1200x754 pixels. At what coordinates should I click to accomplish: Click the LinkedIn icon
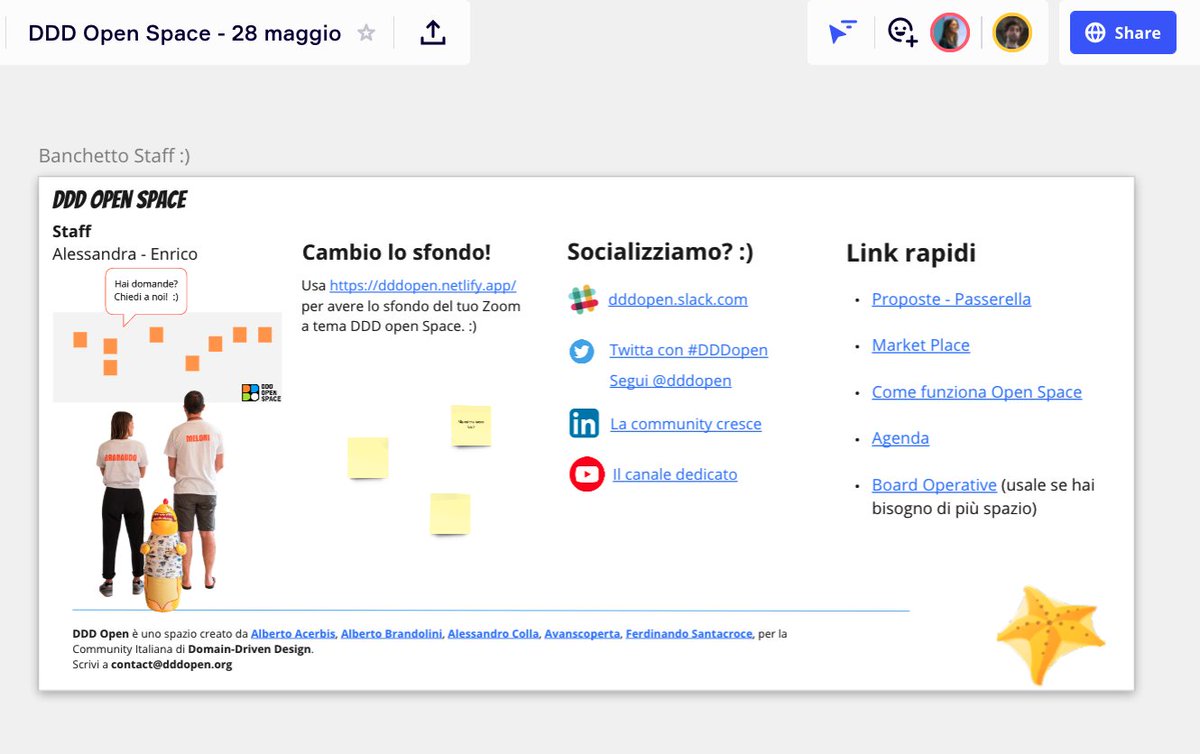click(584, 423)
